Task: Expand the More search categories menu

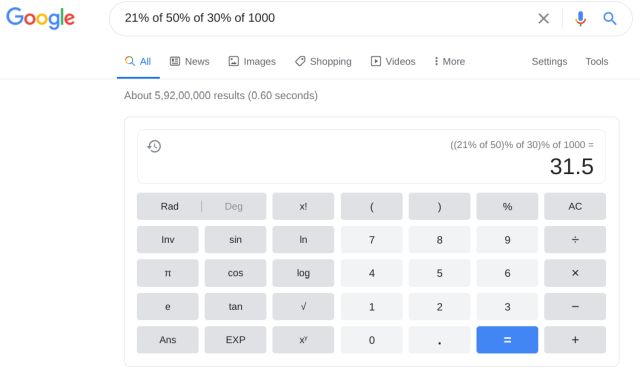Action: (449, 61)
